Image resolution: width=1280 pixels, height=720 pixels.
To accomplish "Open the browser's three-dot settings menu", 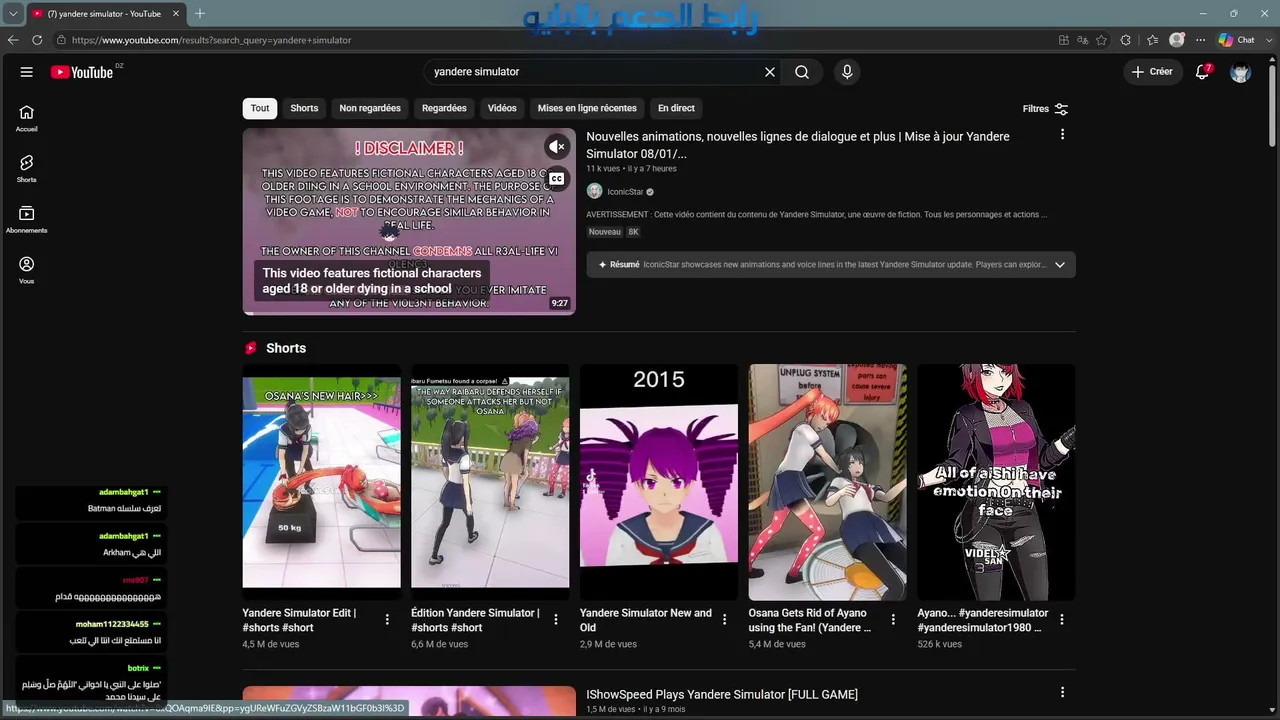I will [1199, 40].
